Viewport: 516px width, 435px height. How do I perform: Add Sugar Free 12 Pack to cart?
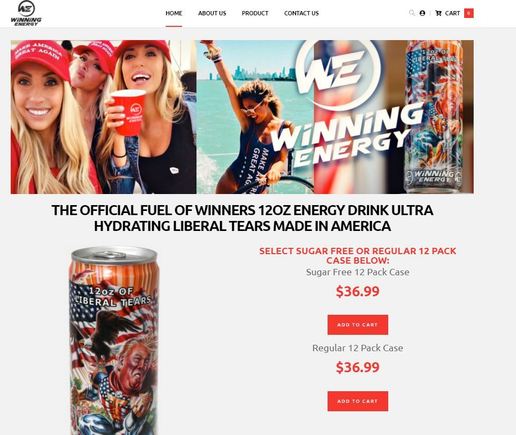pyautogui.click(x=358, y=325)
